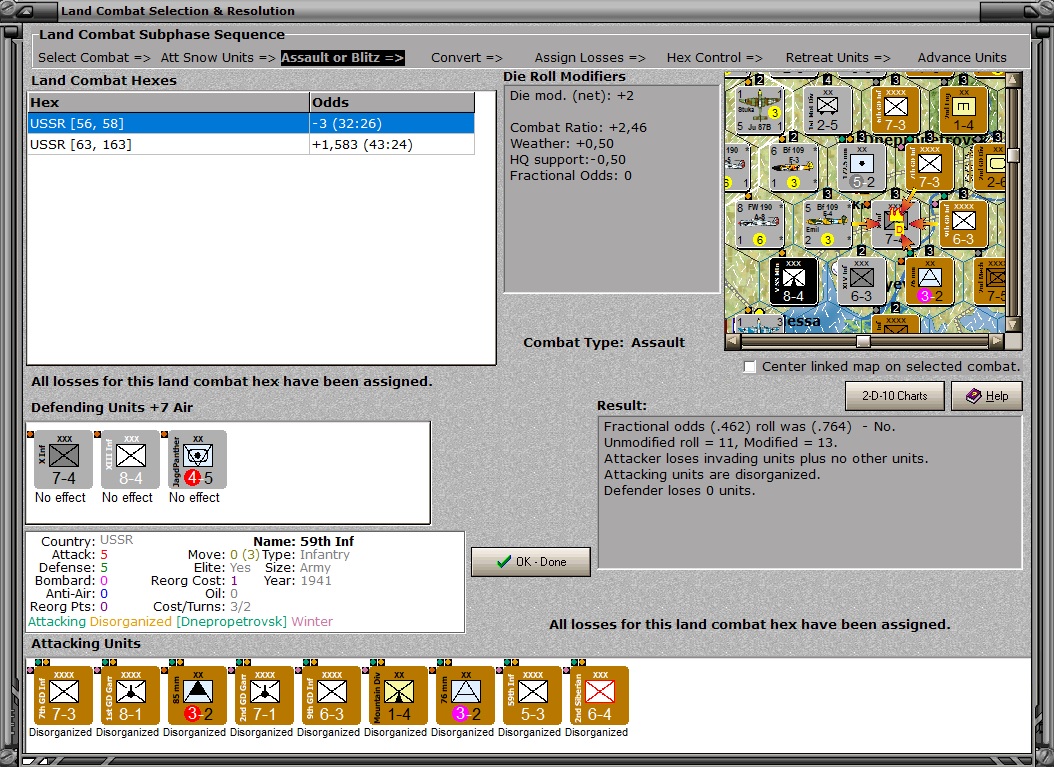This screenshot has height=767, width=1054.
Task: Confirm with the OK - Done button
Action: (531, 562)
